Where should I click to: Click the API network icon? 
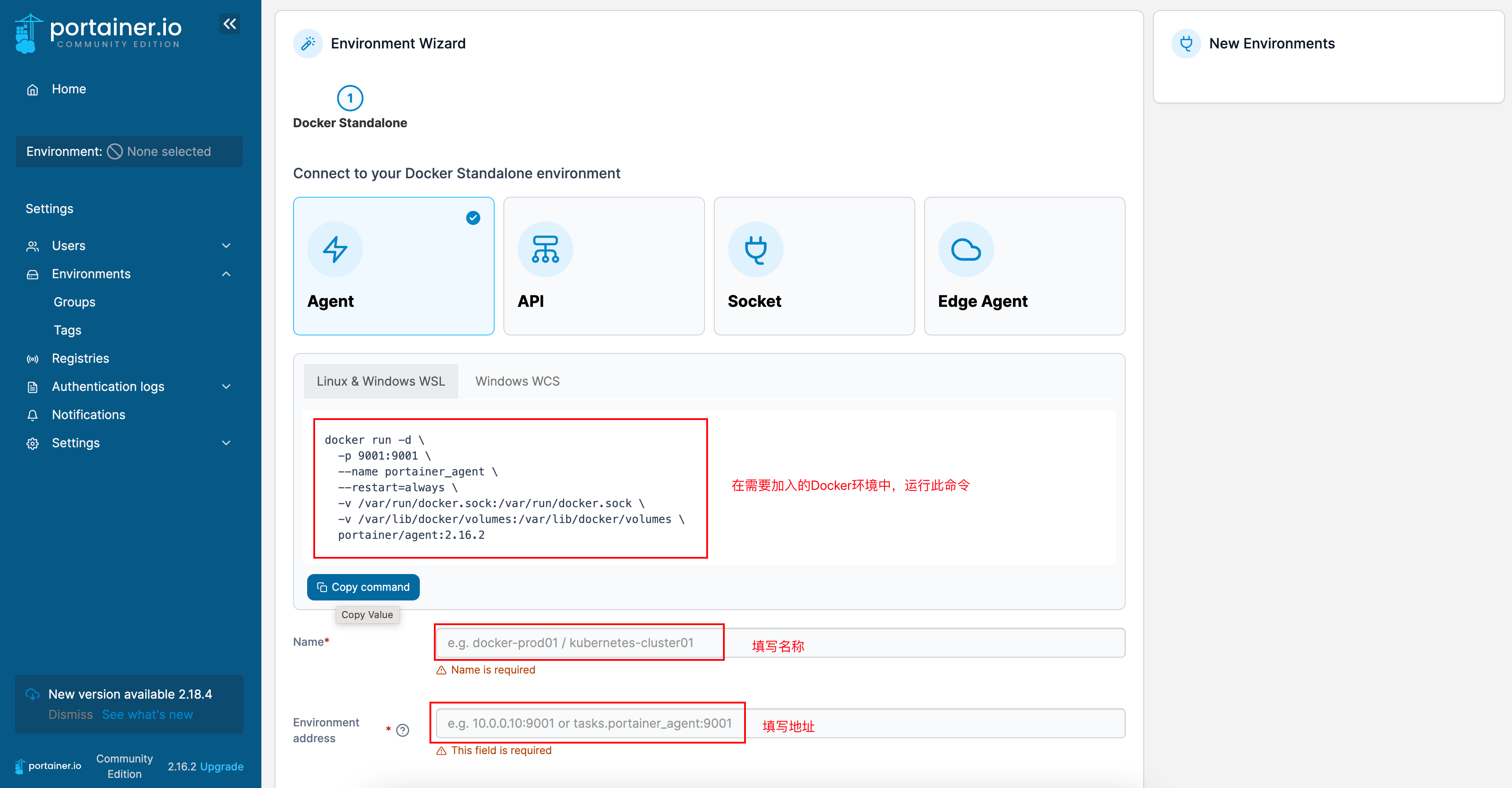pyautogui.click(x=545, y=249)
